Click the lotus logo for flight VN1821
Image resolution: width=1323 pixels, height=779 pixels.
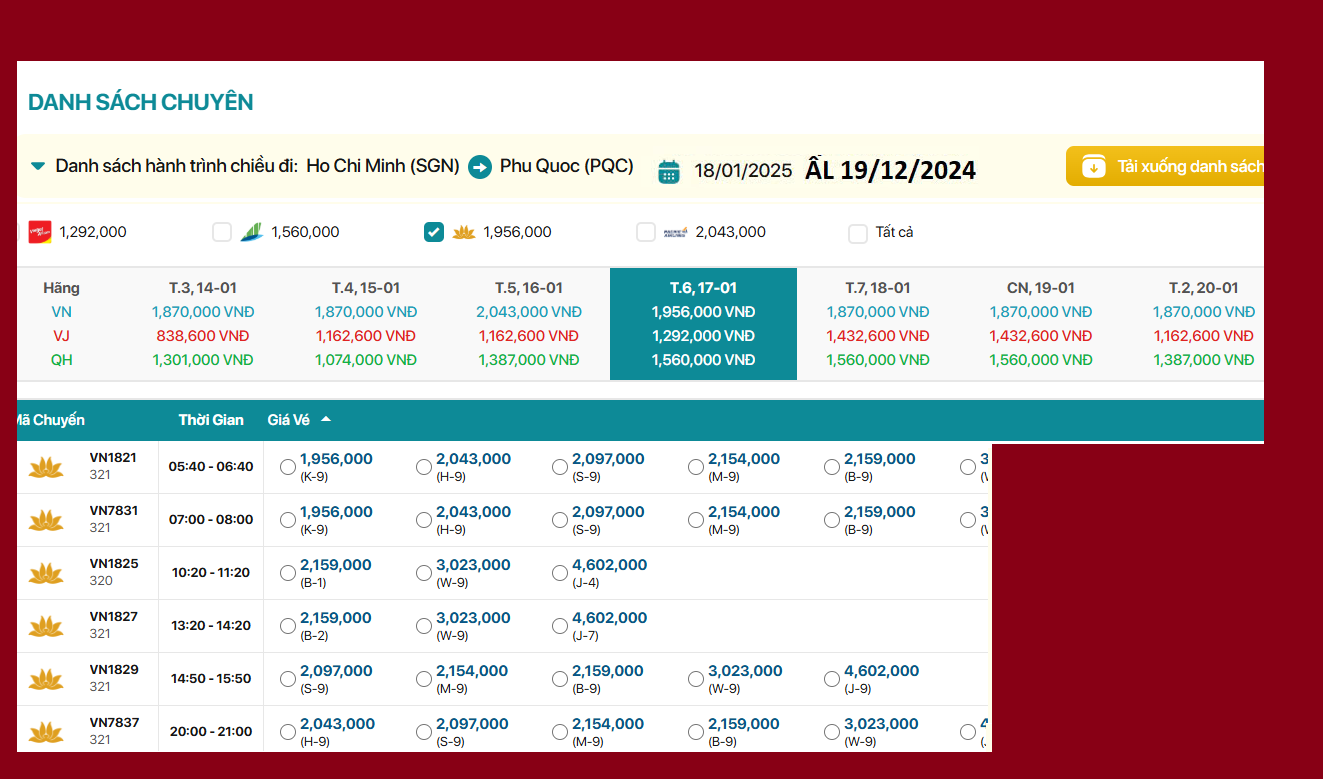[46, 467]
